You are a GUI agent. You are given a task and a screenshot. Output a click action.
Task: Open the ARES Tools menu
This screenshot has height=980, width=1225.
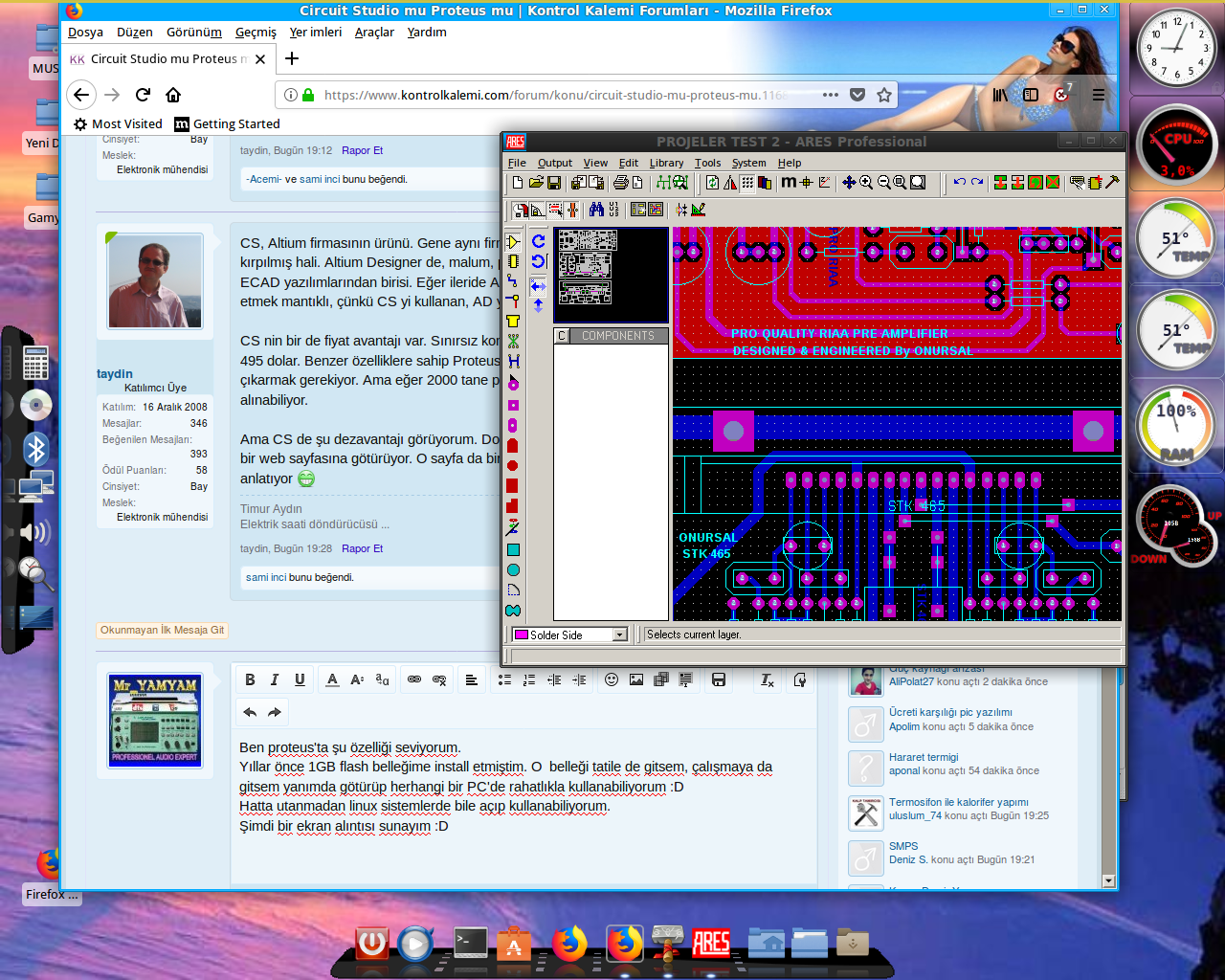click(707, 163)
